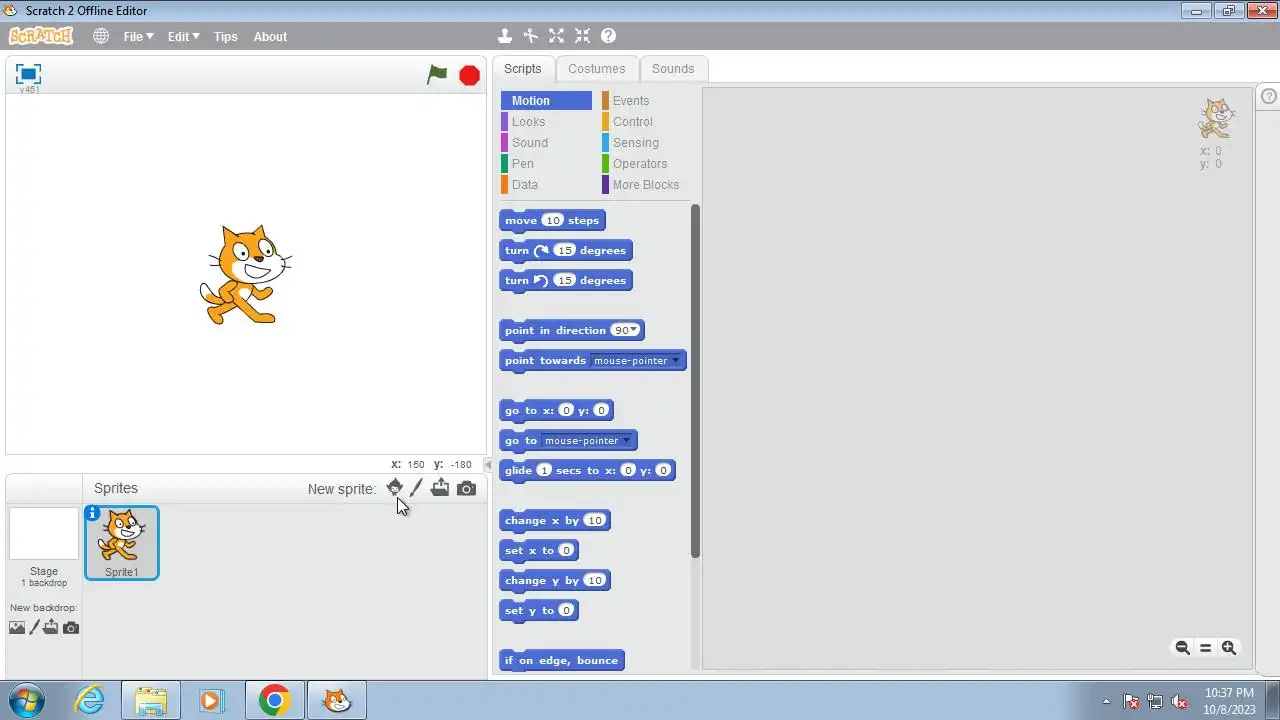
Task: Click the turn counterclockwise 15 degrees block
Action: point(566,280)
